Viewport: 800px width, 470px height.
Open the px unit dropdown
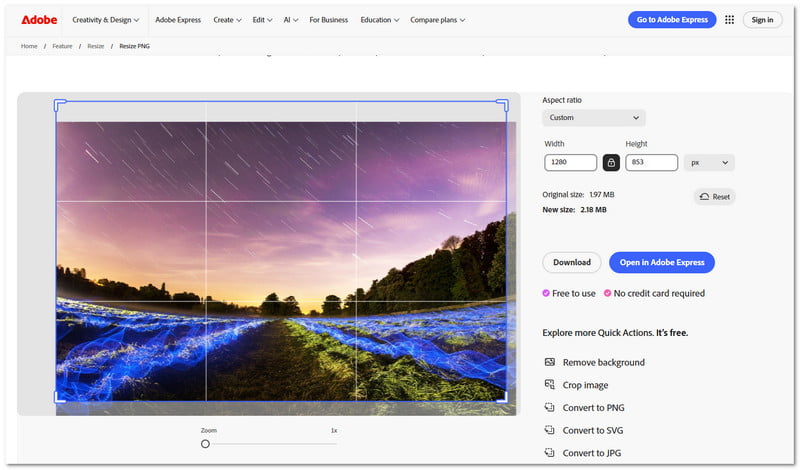(x=709, y=163)
